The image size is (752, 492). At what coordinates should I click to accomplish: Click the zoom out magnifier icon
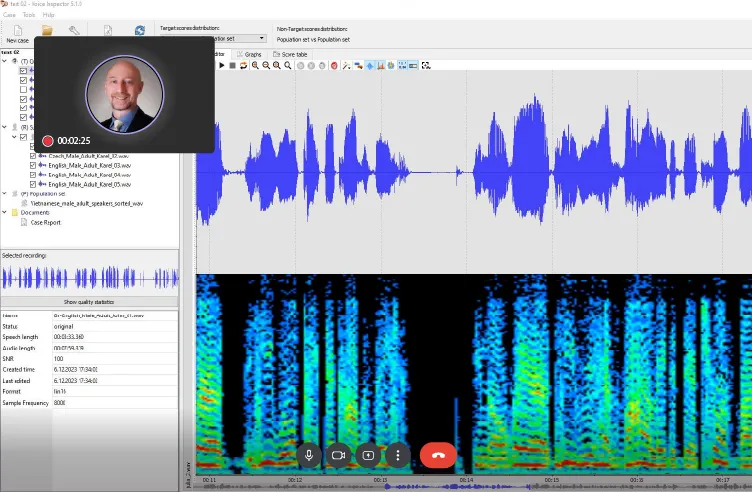(x=266, y=65)
